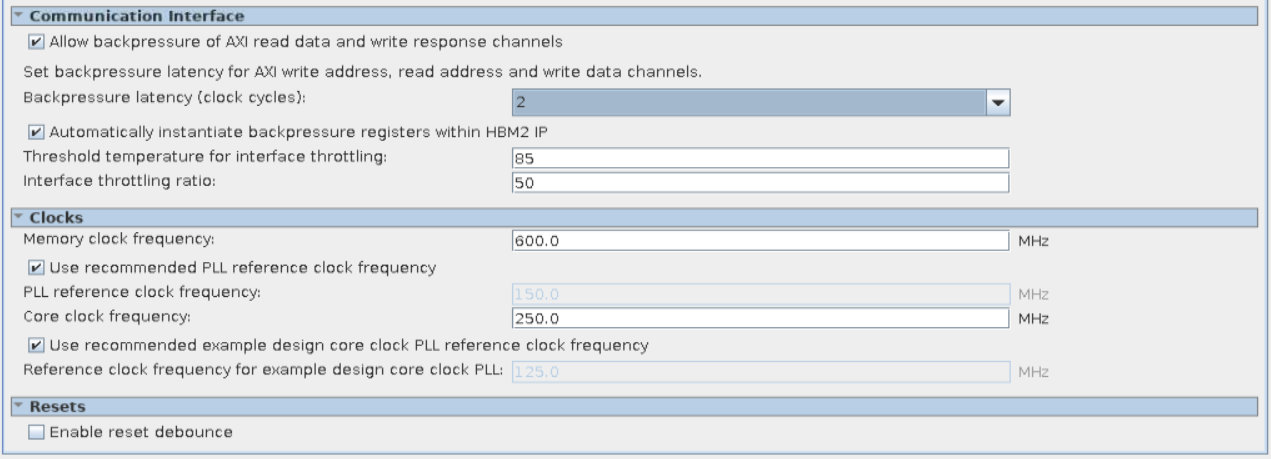The height and width of the screenshot is (459, 1271).
Task: Click the Interface throttling ratio field
Action: click(x=759, y=183)
